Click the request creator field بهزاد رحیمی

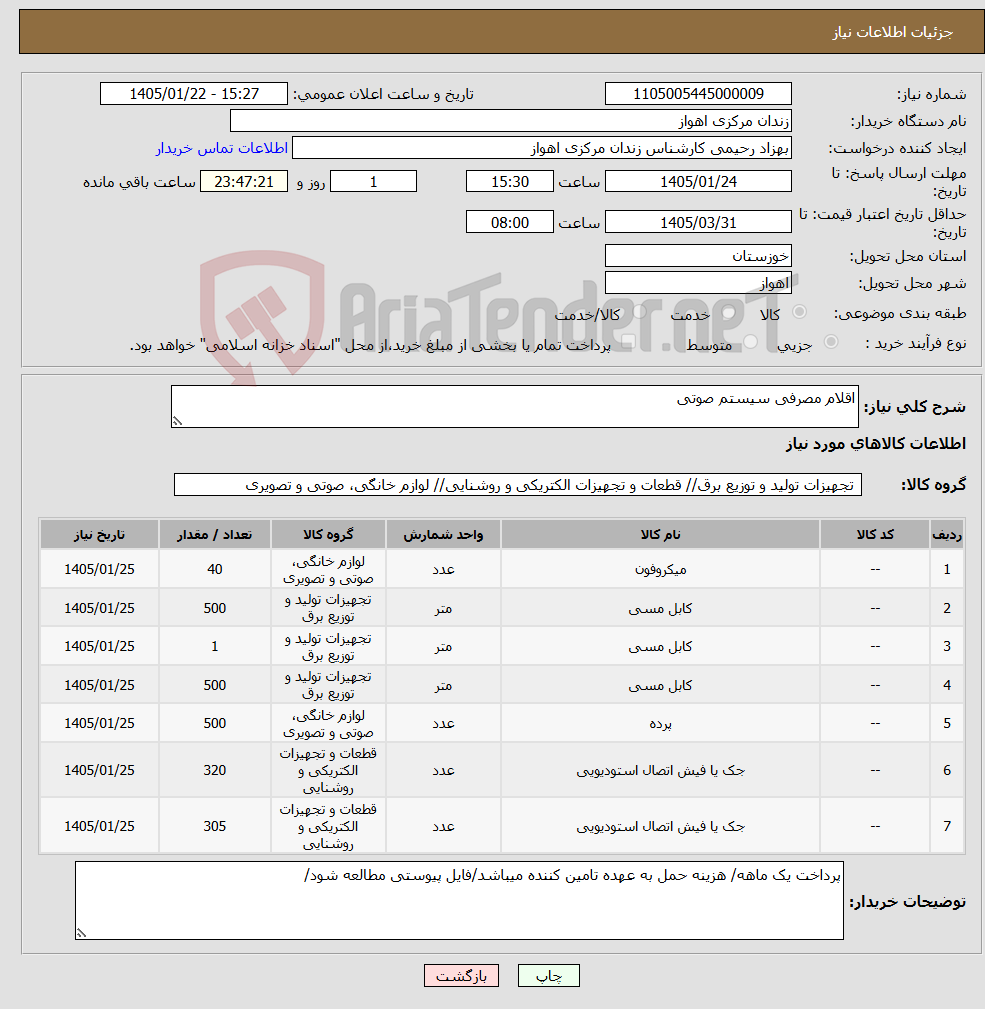click(x=542, y=148)
